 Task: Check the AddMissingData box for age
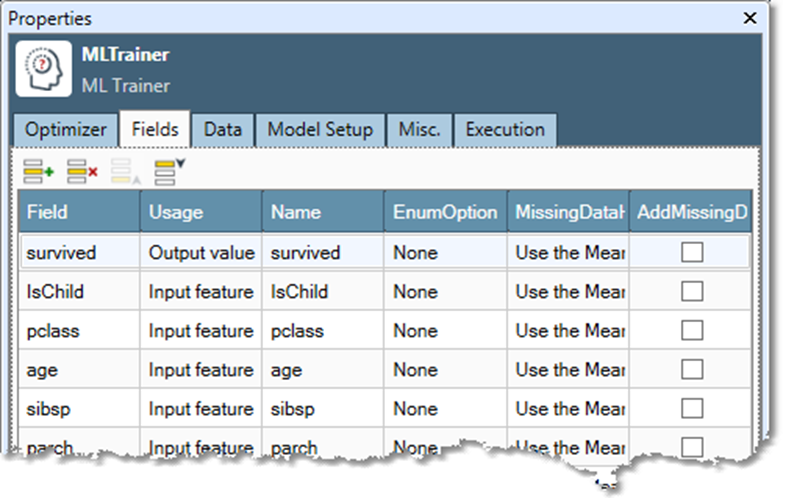pos(692,370)
